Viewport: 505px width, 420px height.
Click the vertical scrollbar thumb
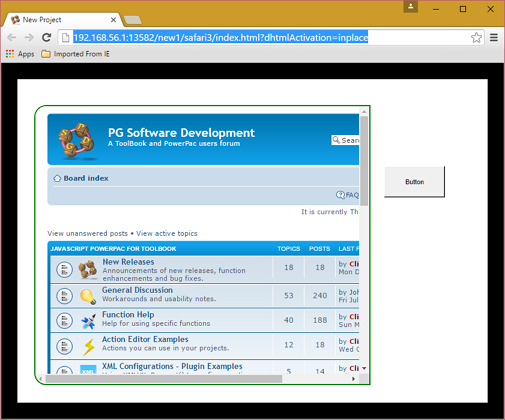[364, 161]
